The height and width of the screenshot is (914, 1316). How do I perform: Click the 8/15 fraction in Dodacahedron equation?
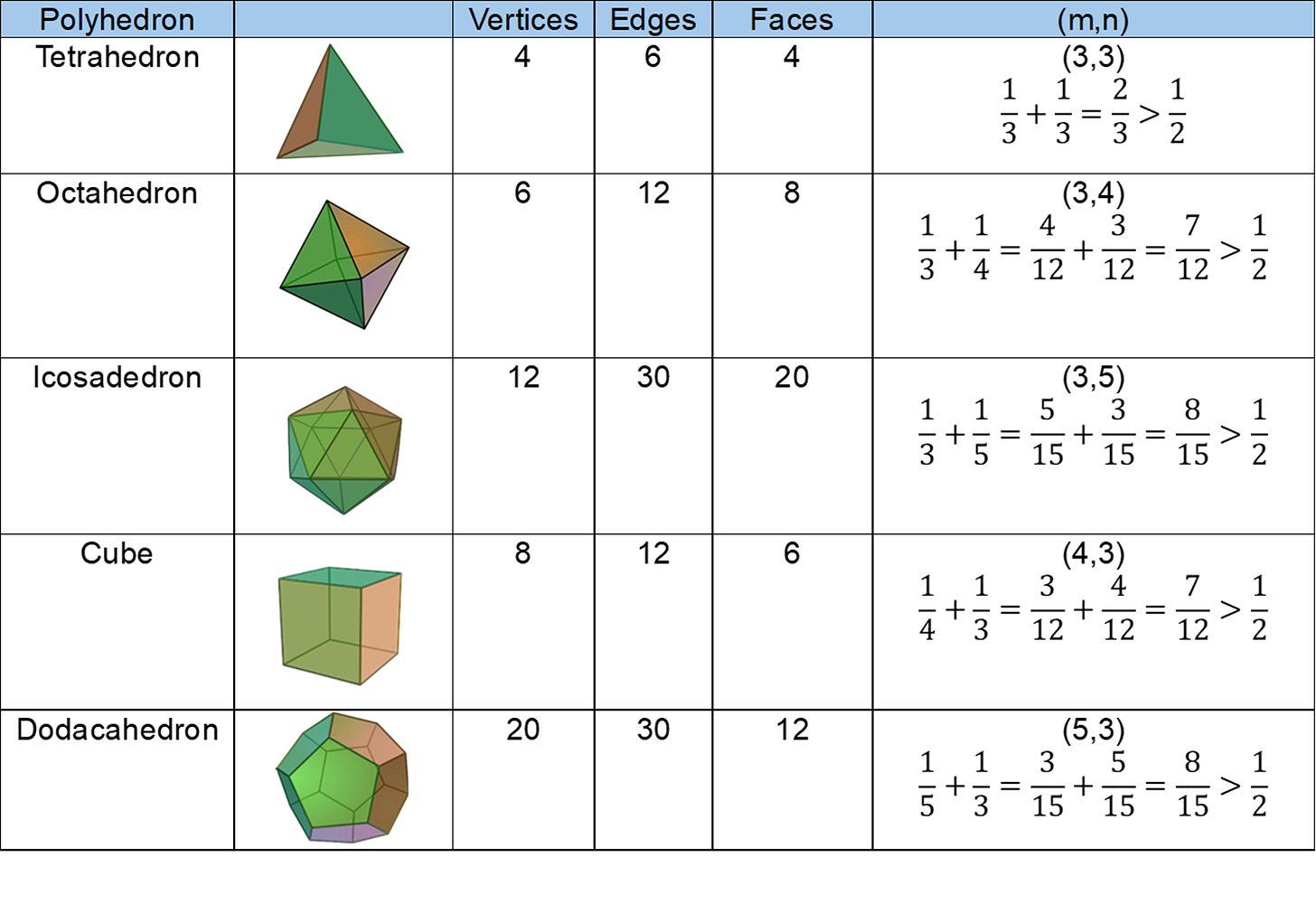[x=1192, y=785]
